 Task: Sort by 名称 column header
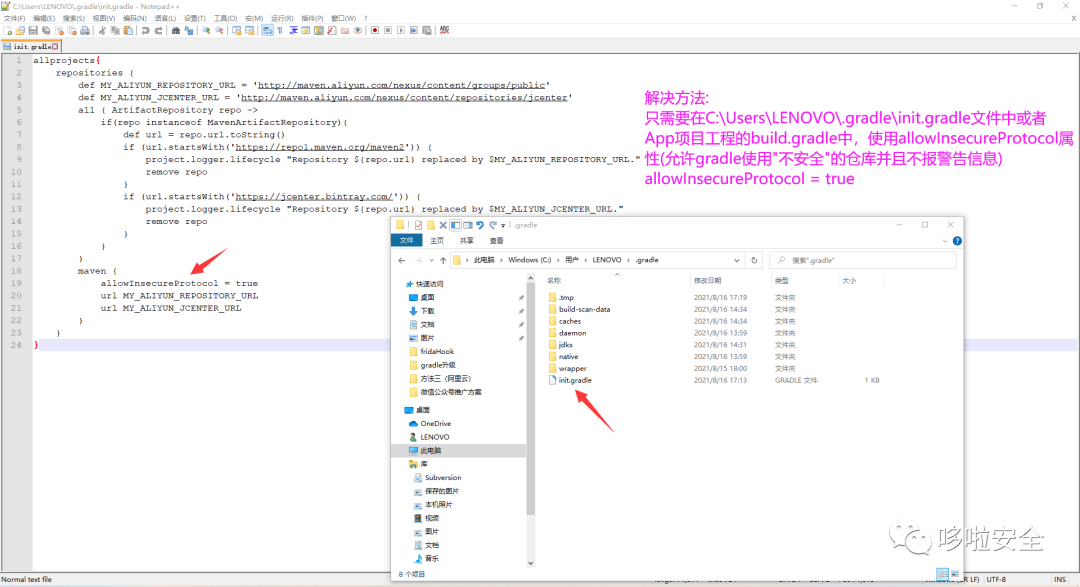coord(554,280)
